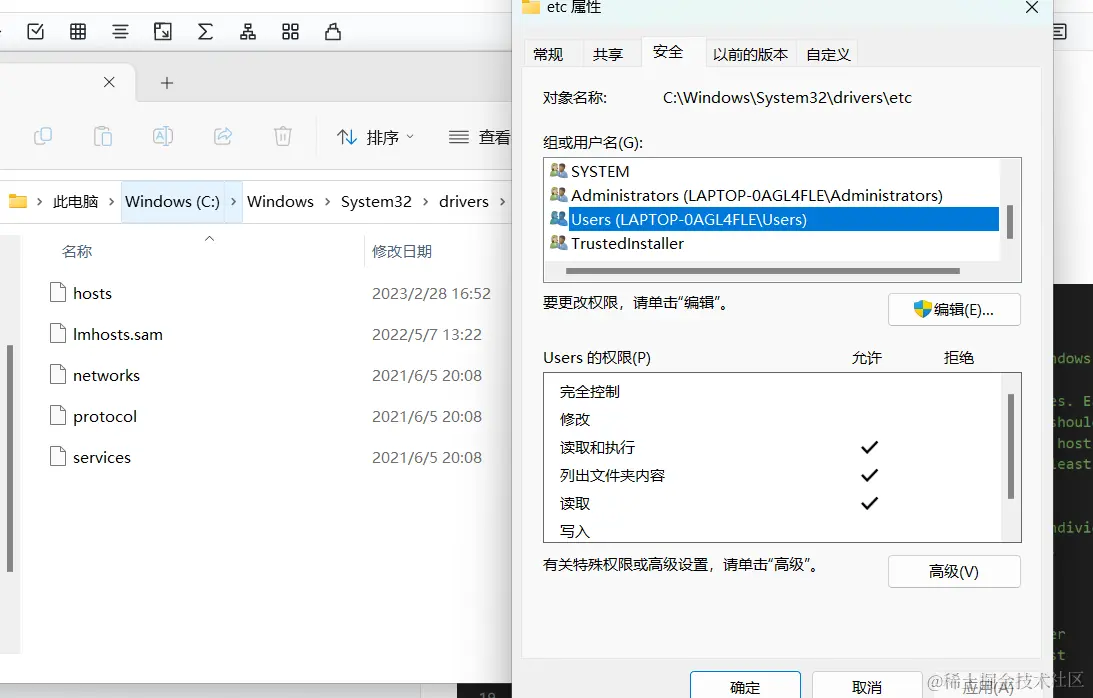
Task: Expand chevron after System32 breadcrumb
Action: [x=425, y=202]
